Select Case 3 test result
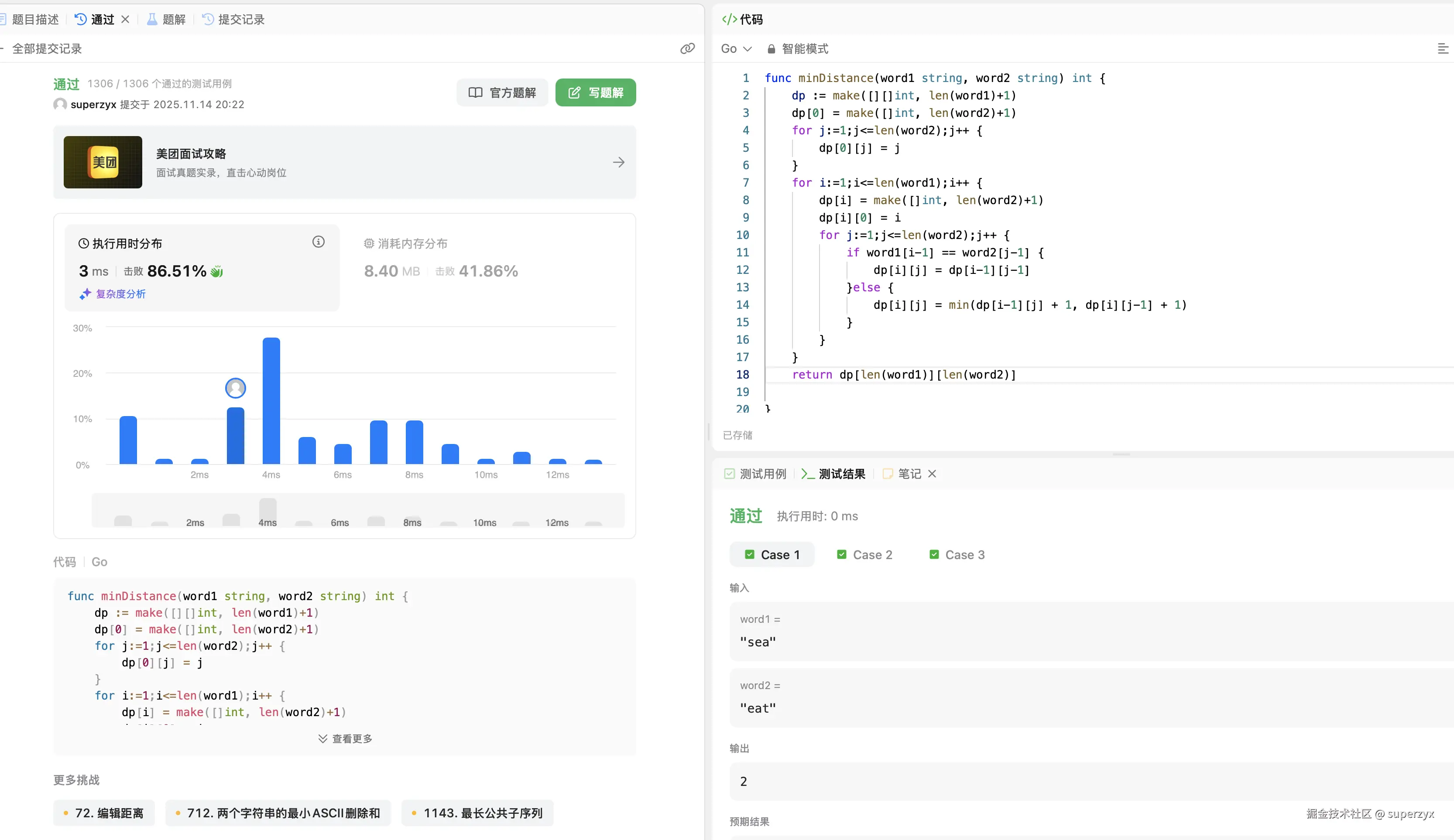Screen dimensions: 1454x840 point(957,555)
